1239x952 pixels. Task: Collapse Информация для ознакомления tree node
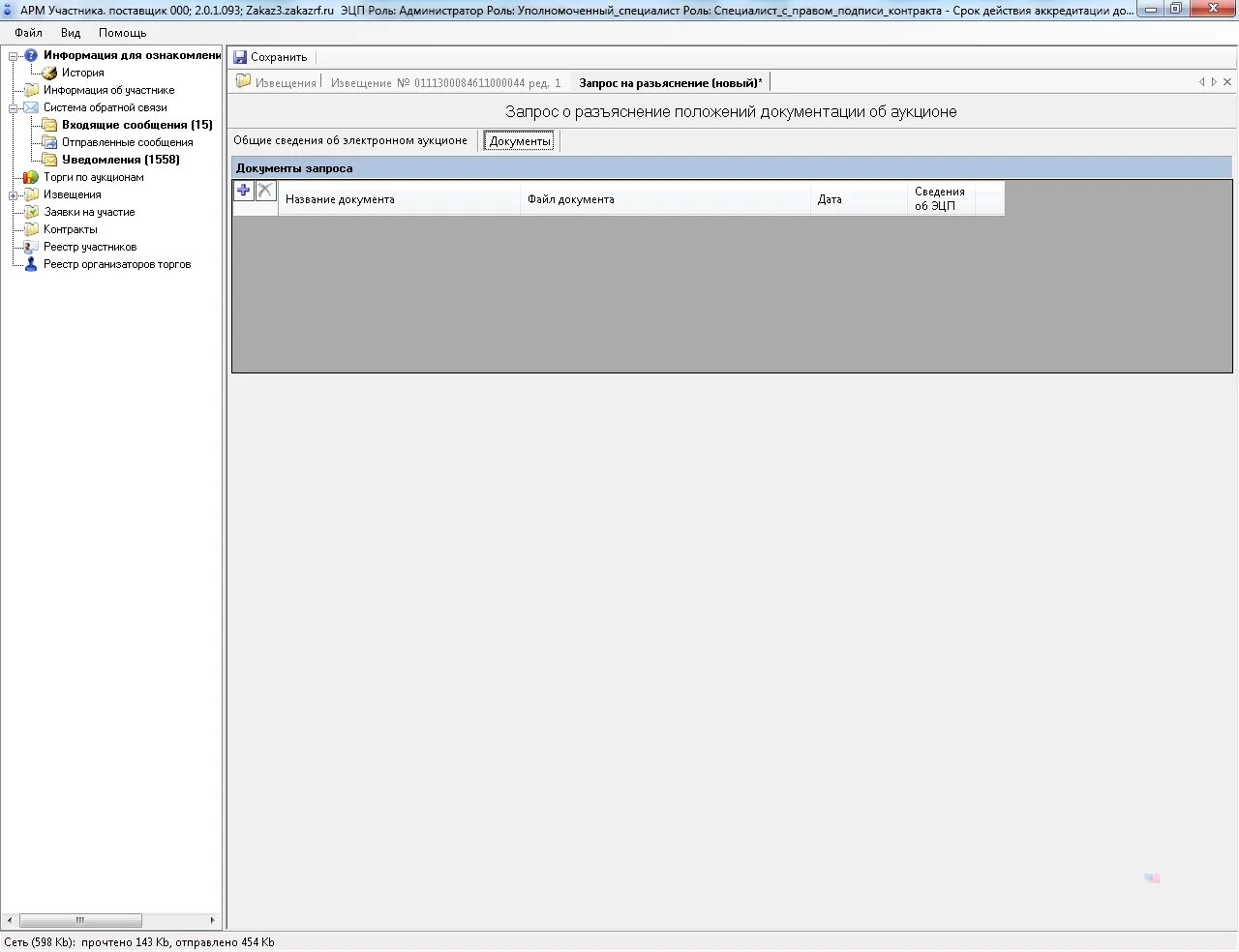click(14, 56)
